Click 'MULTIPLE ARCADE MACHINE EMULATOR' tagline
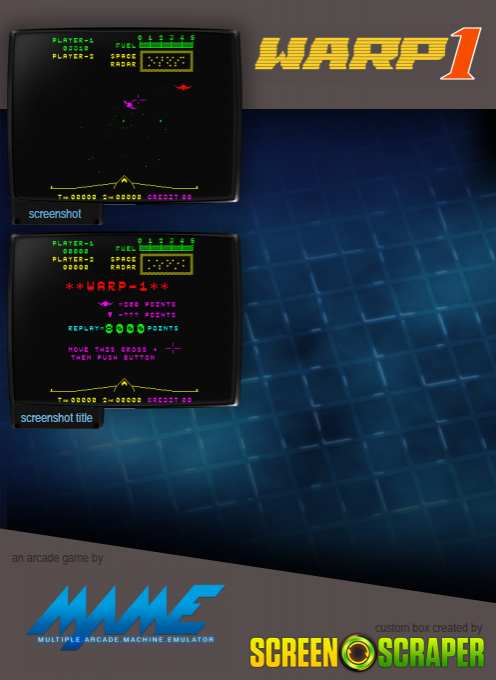 coord(126,640)
